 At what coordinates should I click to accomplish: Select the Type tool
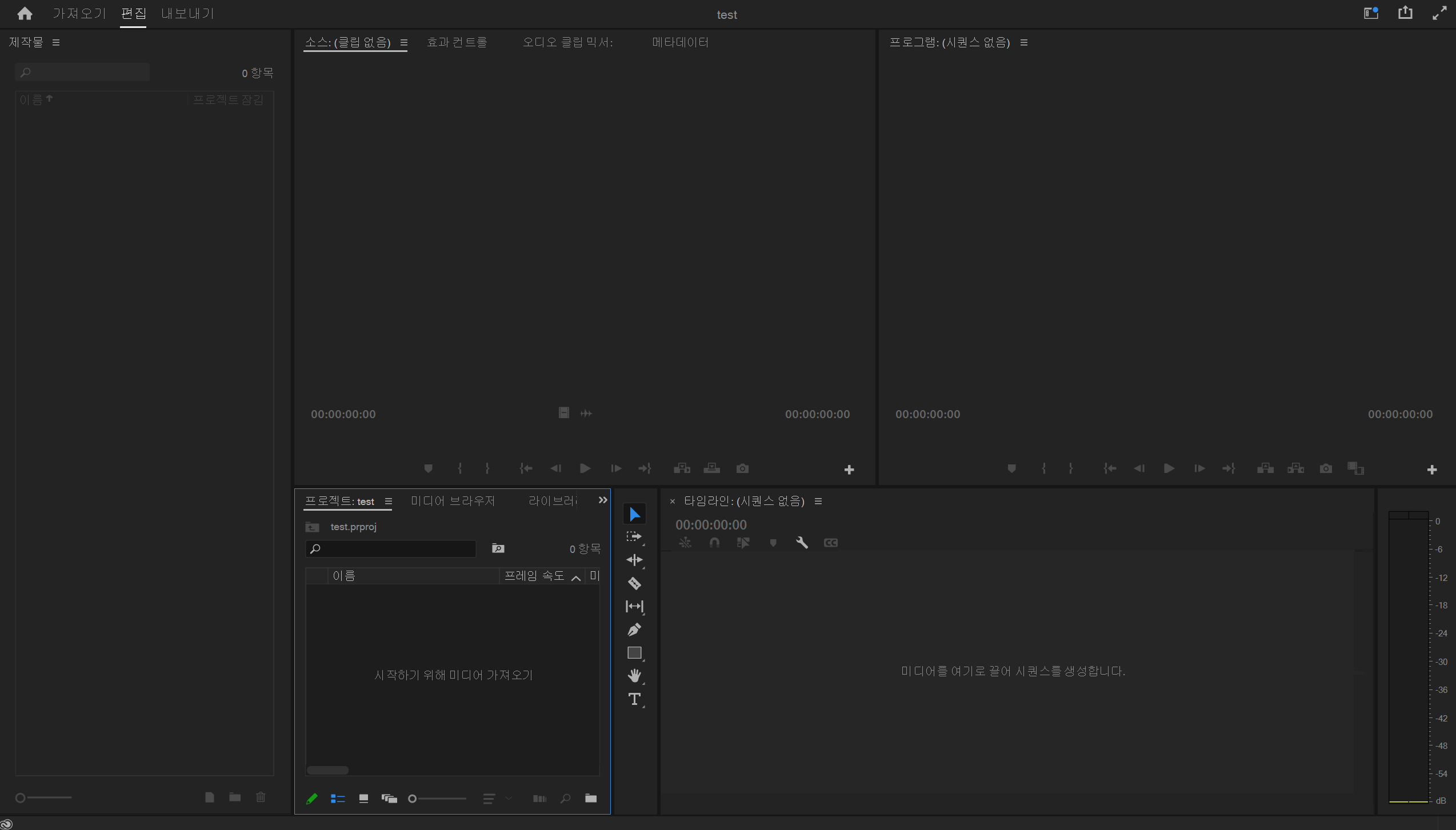[634, 699]
